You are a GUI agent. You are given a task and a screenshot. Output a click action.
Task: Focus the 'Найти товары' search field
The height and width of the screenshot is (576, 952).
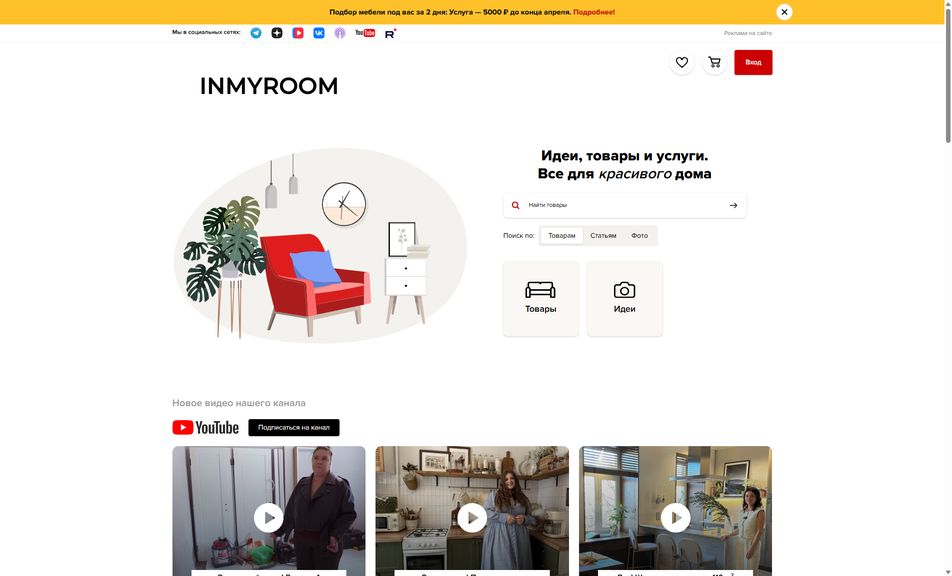tap(625, 205)
